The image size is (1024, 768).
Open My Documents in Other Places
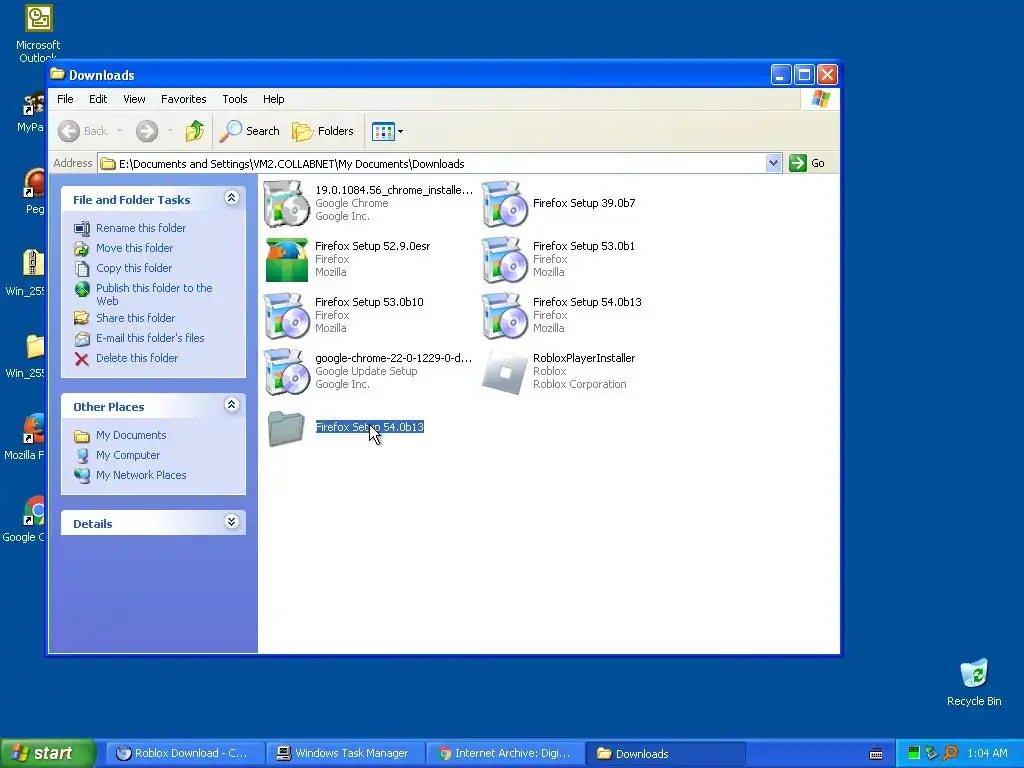[x=131, y=435]
